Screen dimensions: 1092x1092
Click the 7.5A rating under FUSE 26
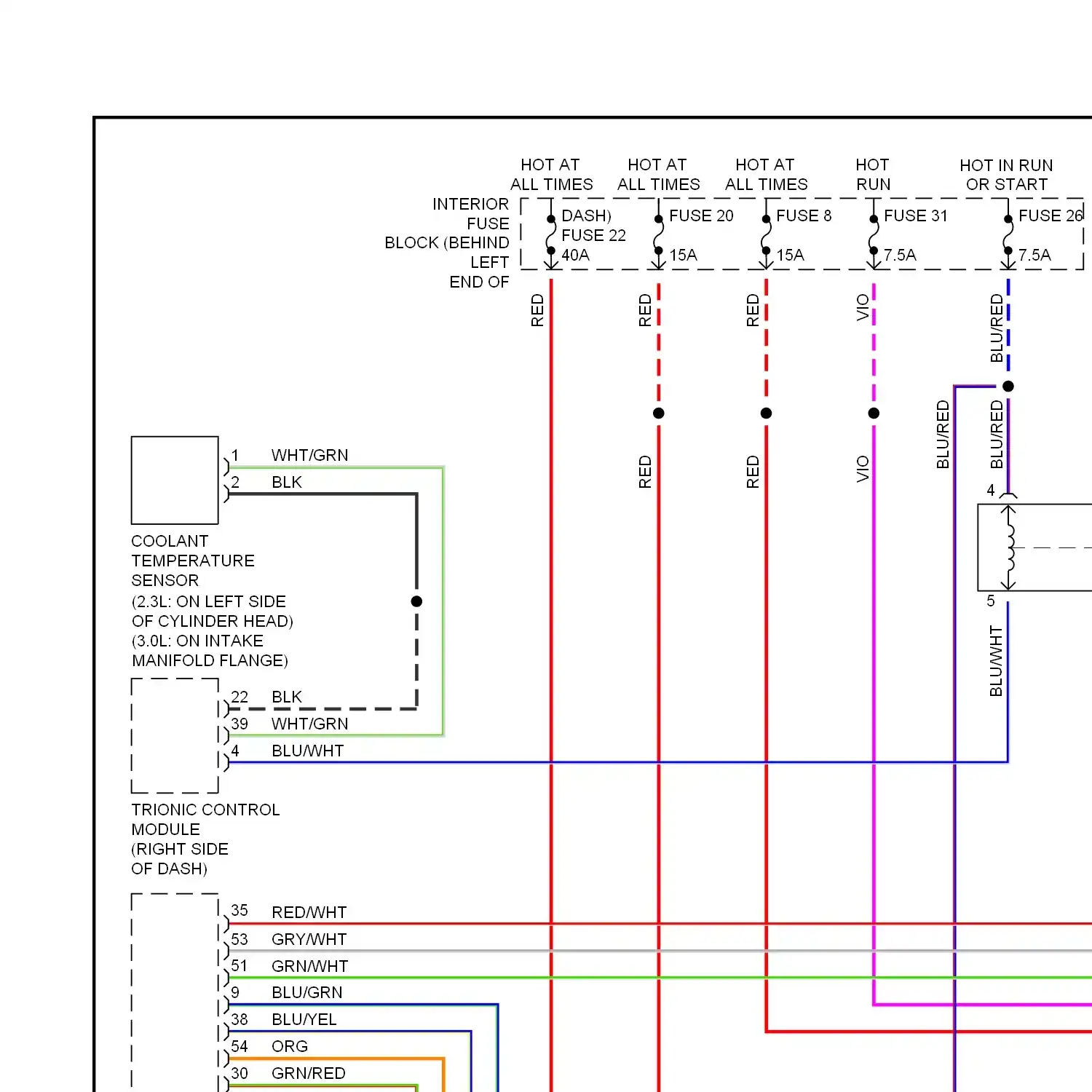coord(1034,256)
